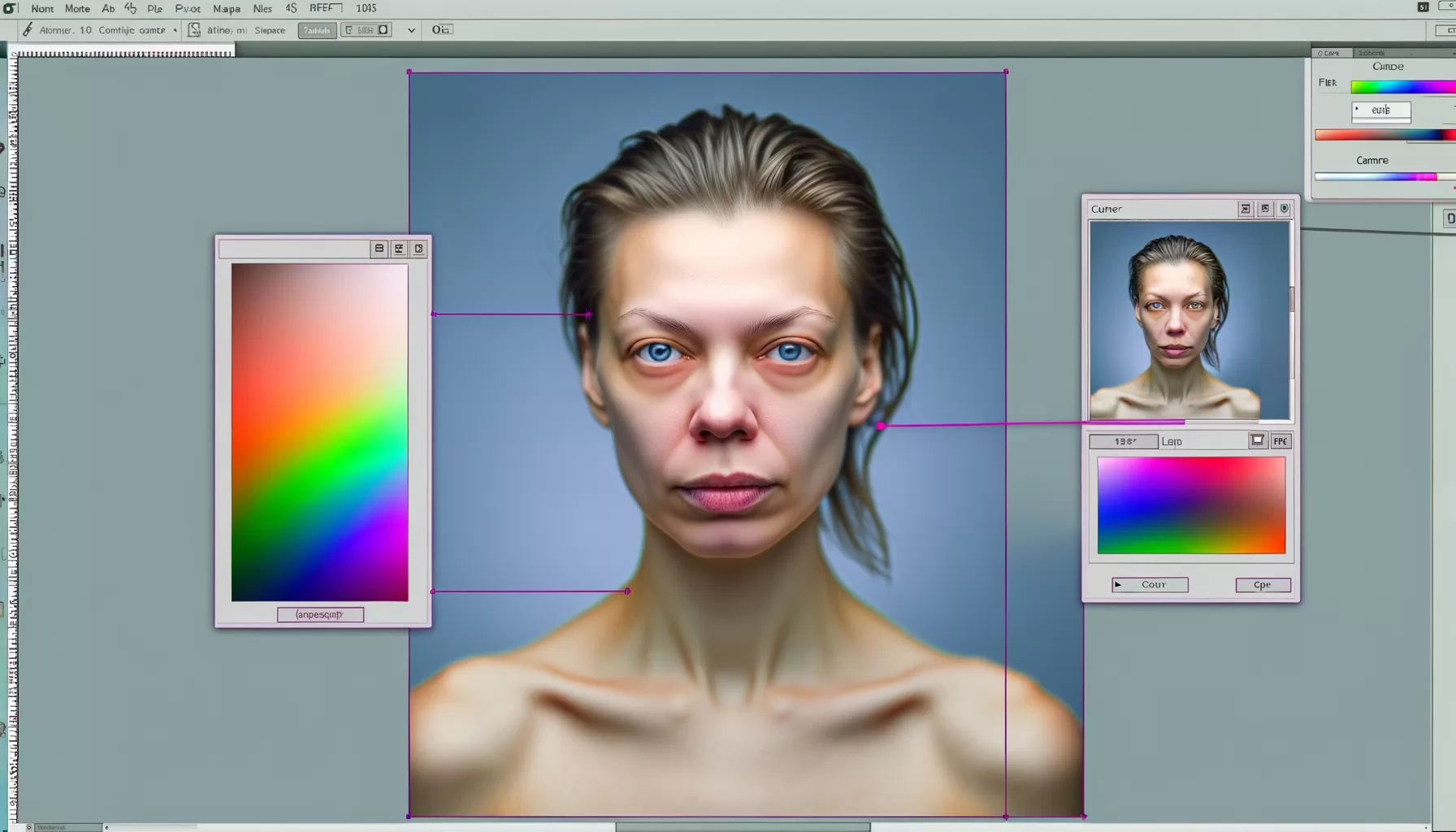
Task: Click the portrait thumbnail in Cuner panel
Action: coord(1189,320)
